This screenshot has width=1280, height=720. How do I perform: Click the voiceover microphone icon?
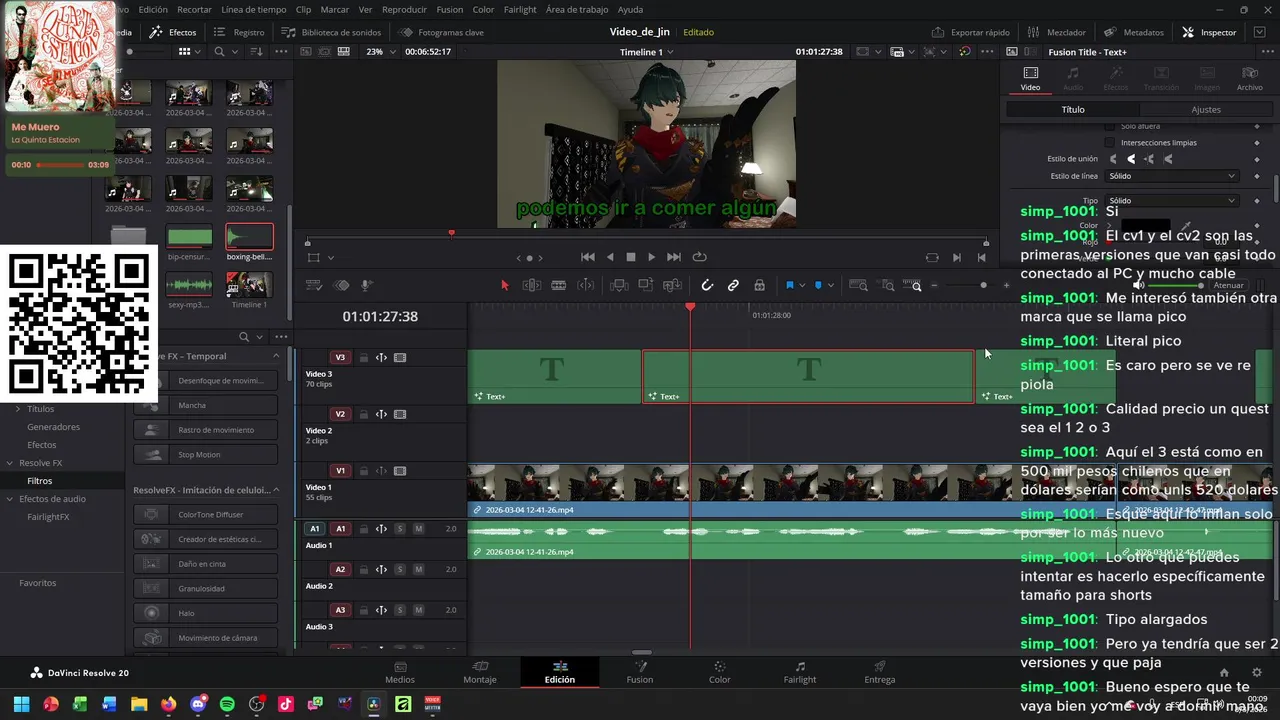(366, 285)
